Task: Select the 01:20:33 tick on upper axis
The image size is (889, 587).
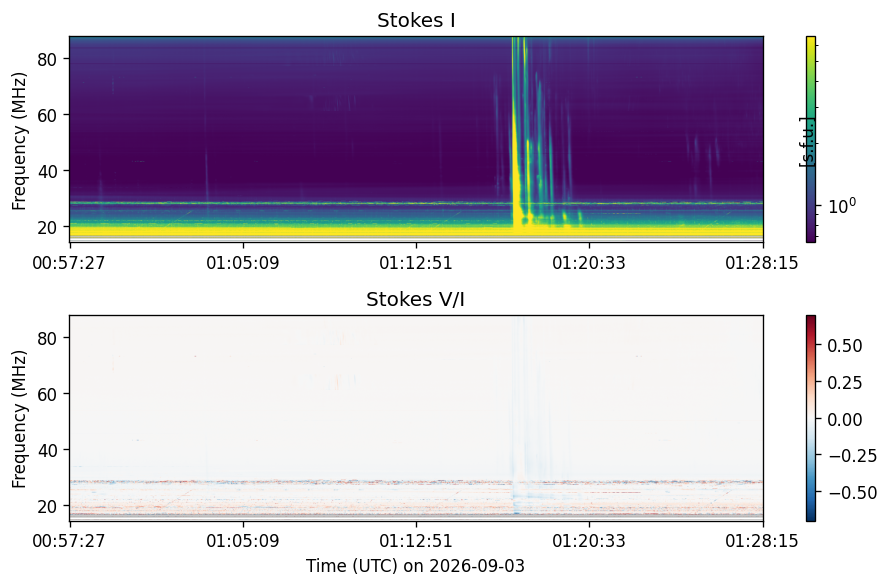Action: pos(589,263)
